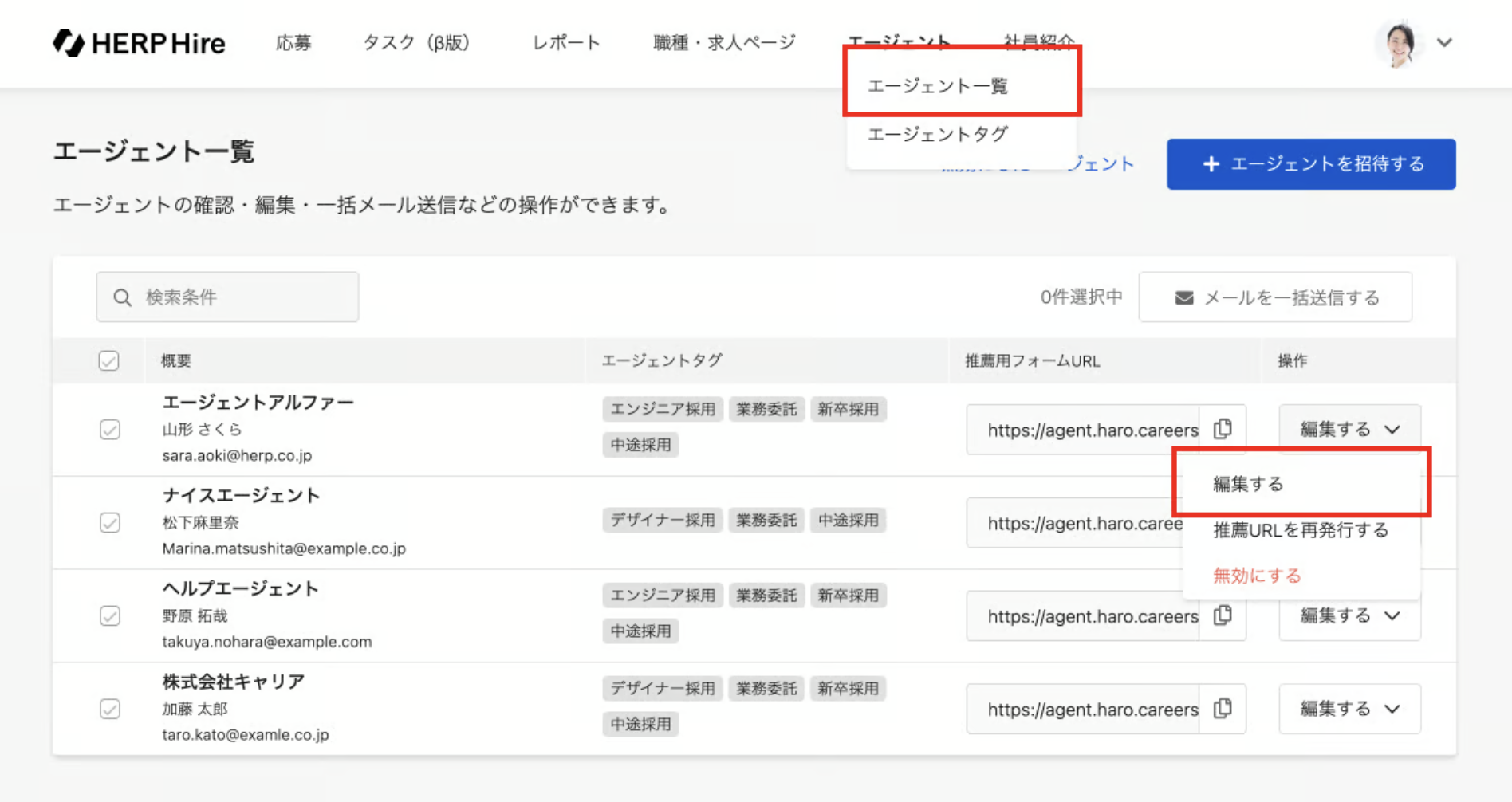Copy the ヘルプエージェント referral URL
Image resolution: width=1512 pixels, height=802 pixels.
[1223, 615]
